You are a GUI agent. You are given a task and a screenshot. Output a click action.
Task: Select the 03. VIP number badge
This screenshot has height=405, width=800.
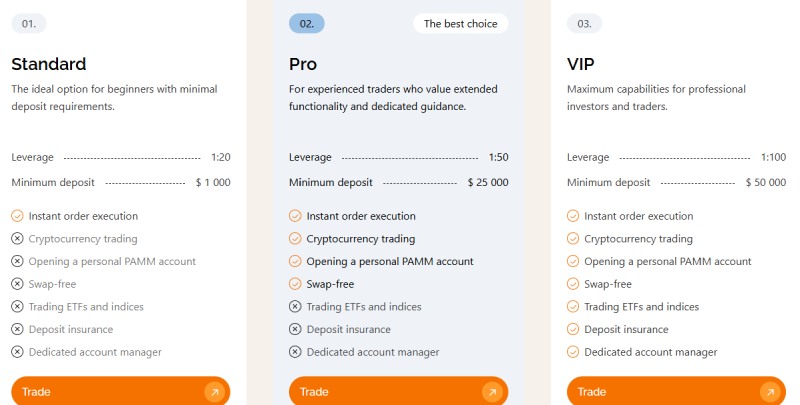coord(584,23)
